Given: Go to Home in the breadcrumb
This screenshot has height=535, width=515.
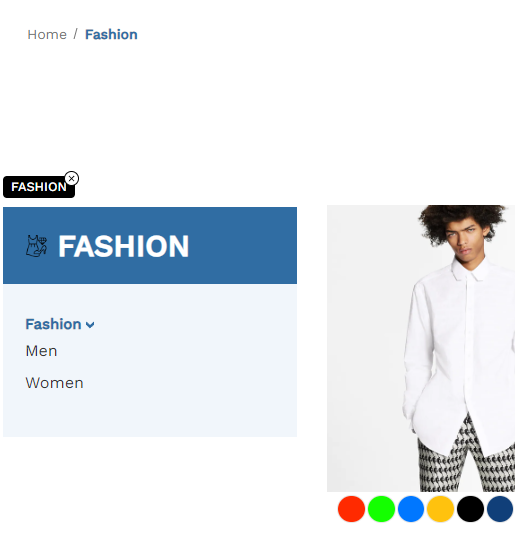Looking at the screenshot, I should point(47,34).
